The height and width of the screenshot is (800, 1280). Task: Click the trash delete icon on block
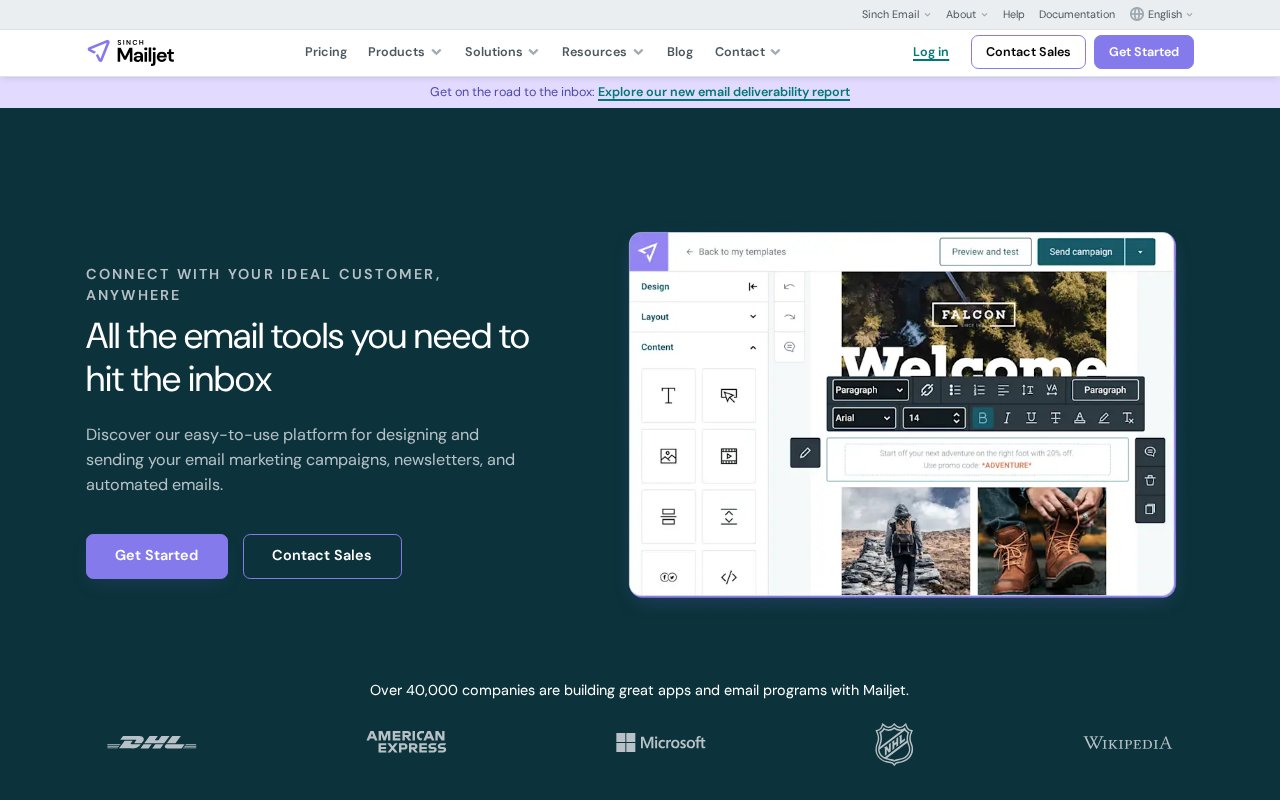tap(1150, 480)
